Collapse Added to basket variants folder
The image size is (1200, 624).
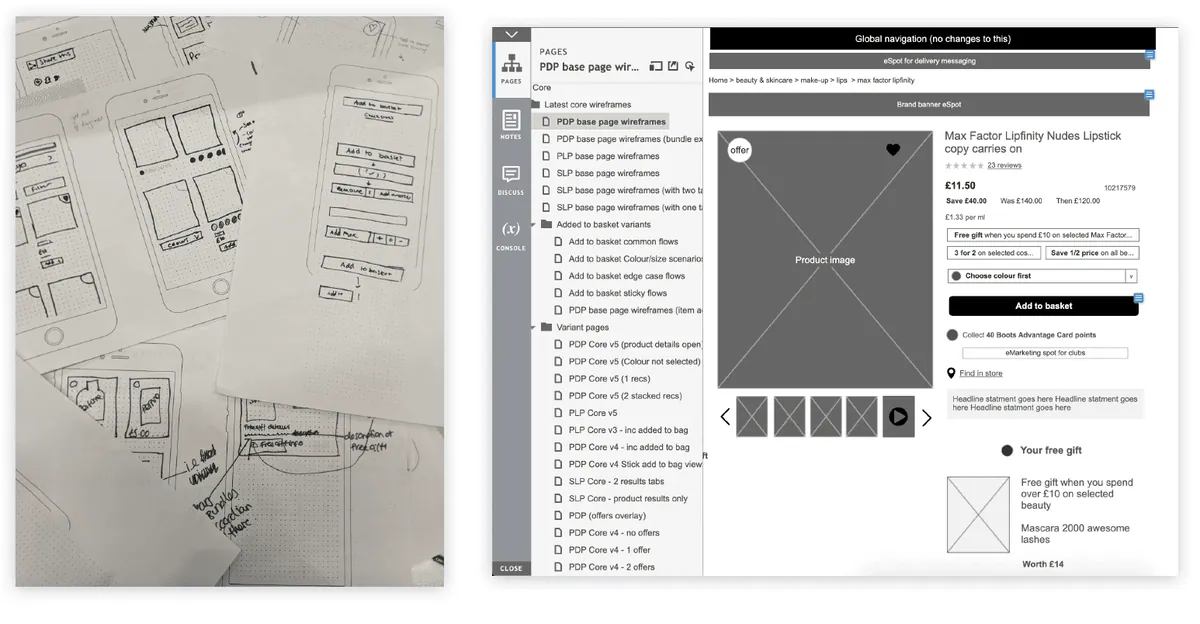coord(535,224)
